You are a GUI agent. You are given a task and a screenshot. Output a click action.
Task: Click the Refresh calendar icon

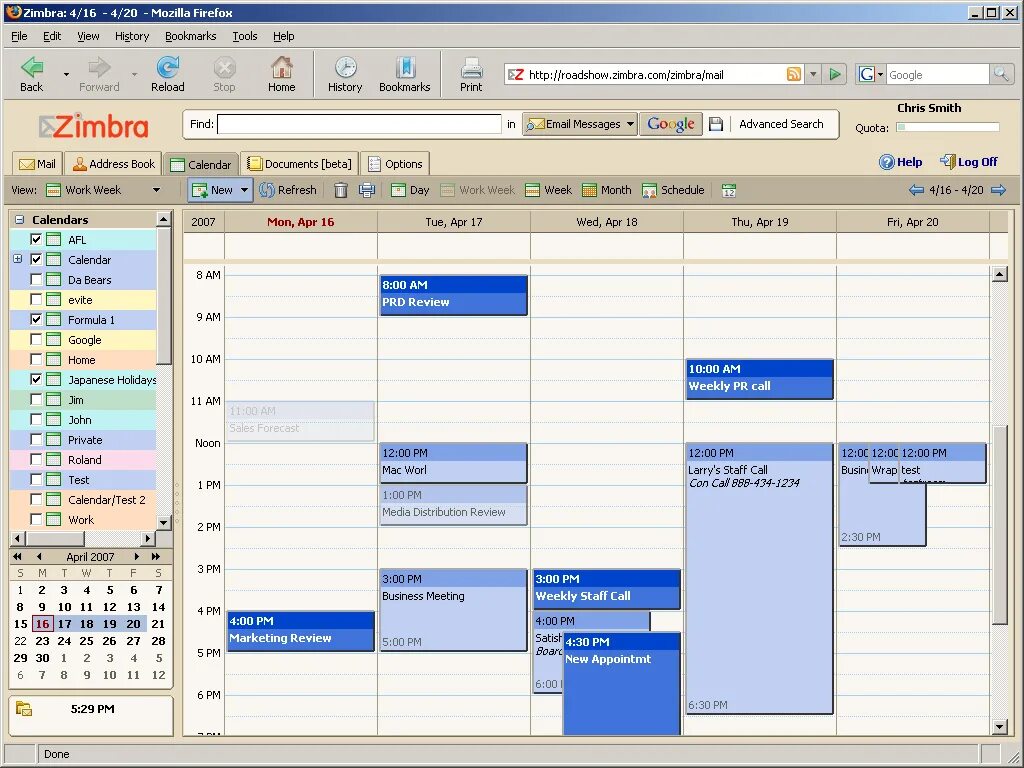click(x=266, y=190)
